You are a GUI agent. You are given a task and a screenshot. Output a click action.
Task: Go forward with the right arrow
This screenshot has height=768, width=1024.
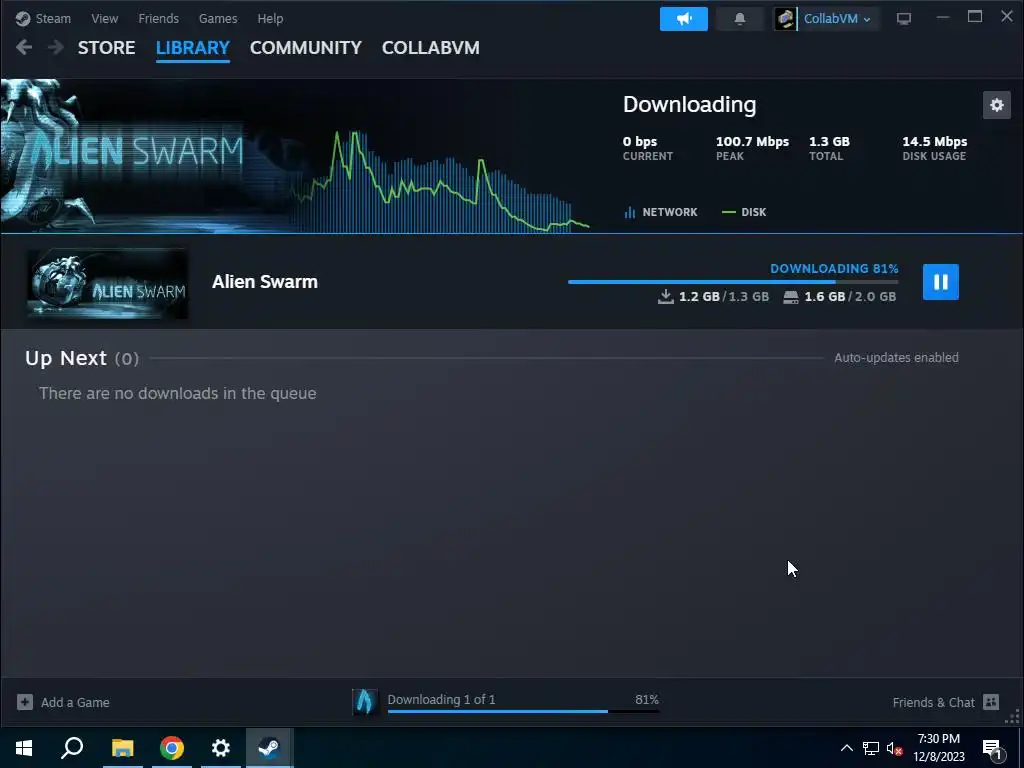56,47
